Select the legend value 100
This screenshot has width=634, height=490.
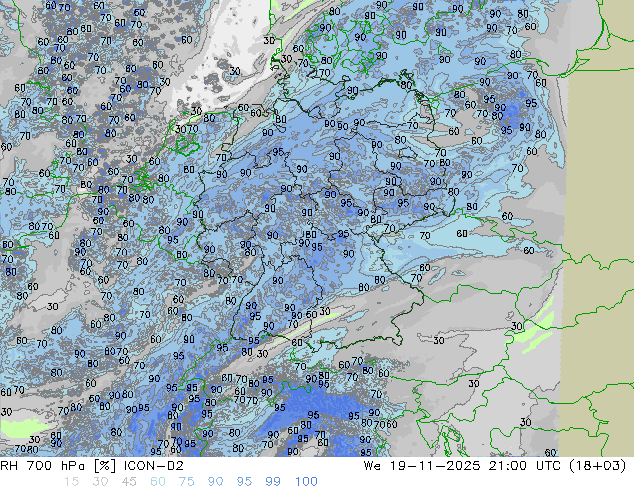(306, 482)
